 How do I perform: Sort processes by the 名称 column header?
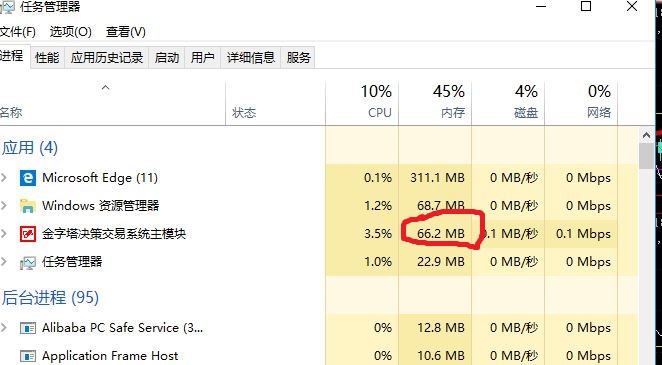coord(112,103)
